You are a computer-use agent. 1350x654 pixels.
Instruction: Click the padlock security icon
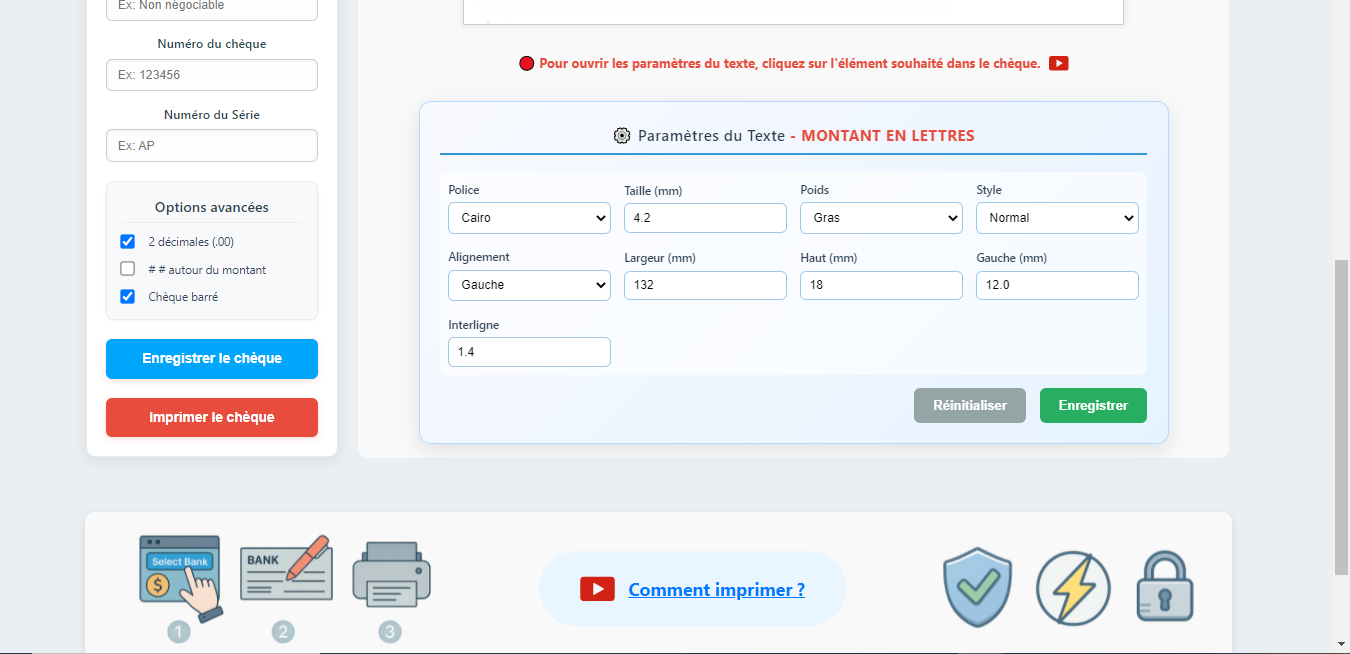coord(1165,588)
